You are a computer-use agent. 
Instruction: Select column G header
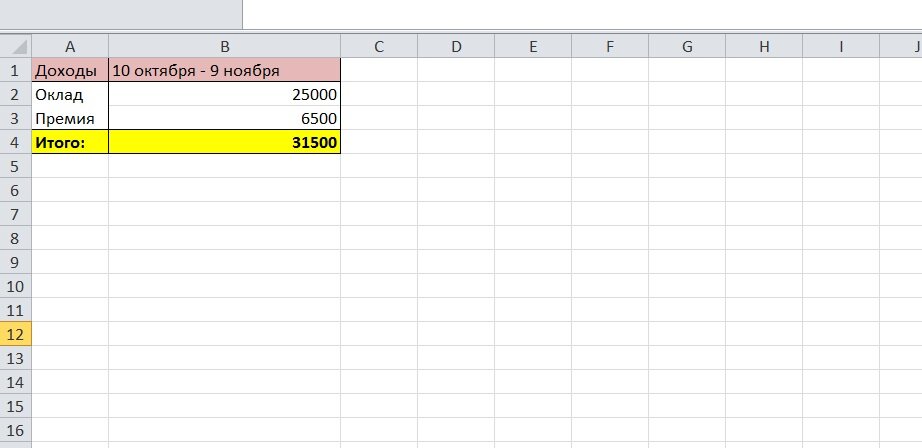[687, 46]
